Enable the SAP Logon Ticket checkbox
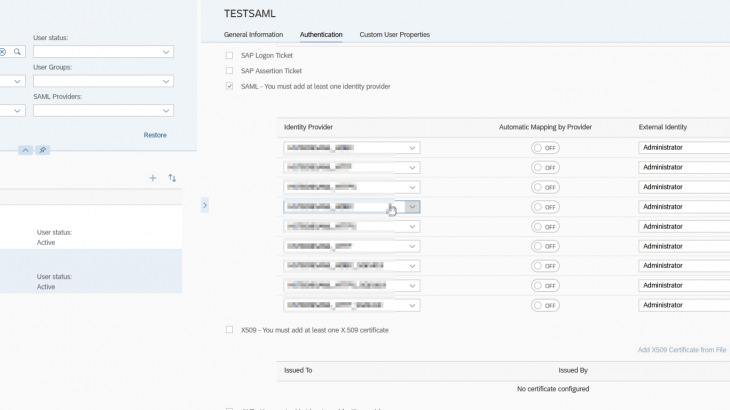Image resolution: width=730 pixels, height=410 pixels. tap(230, 56)
